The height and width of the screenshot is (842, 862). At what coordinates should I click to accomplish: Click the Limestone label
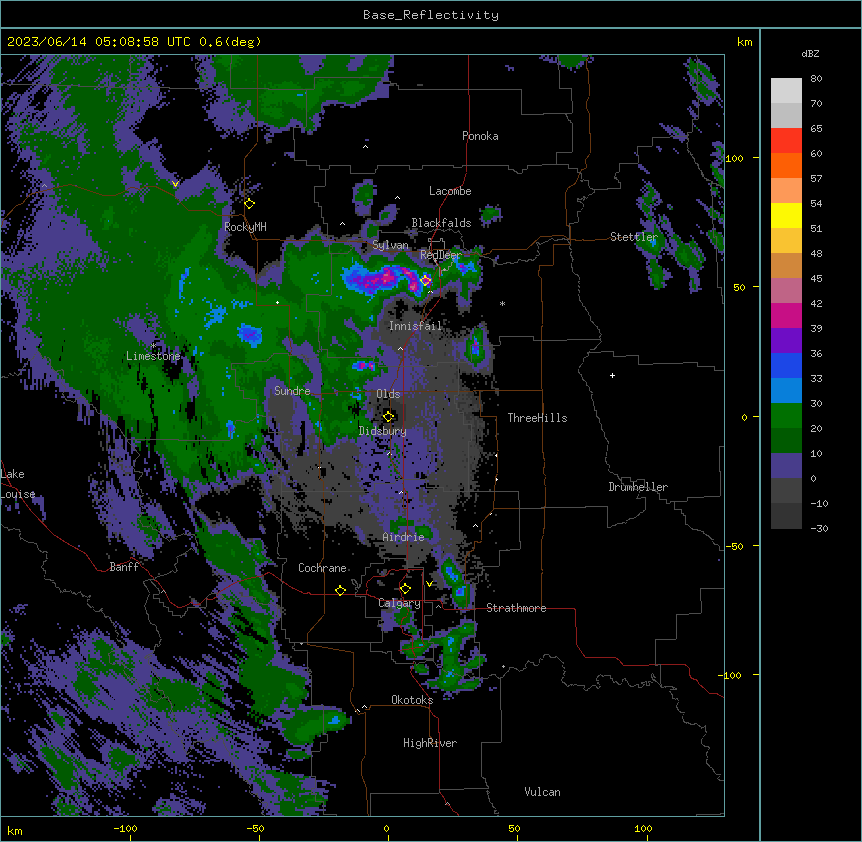[153, 356]
